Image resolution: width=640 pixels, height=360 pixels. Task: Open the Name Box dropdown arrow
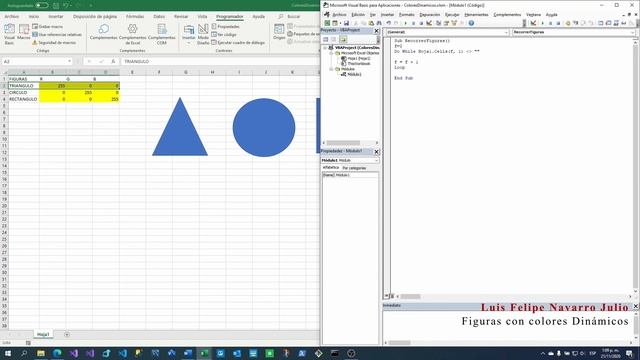click(x=69, y=61)
